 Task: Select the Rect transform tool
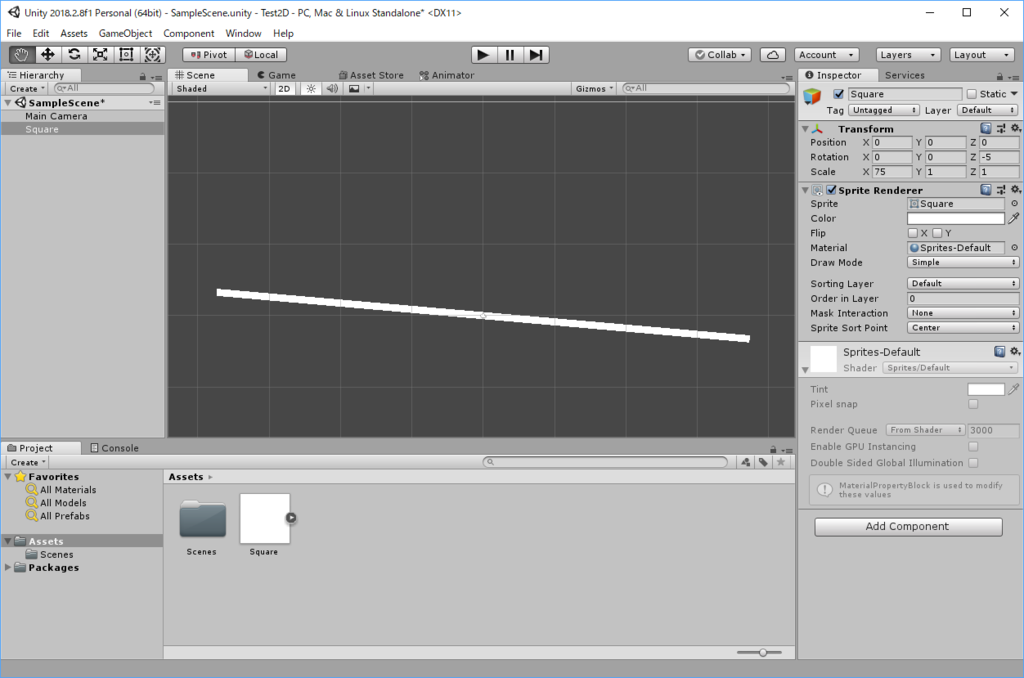point(126,55)
